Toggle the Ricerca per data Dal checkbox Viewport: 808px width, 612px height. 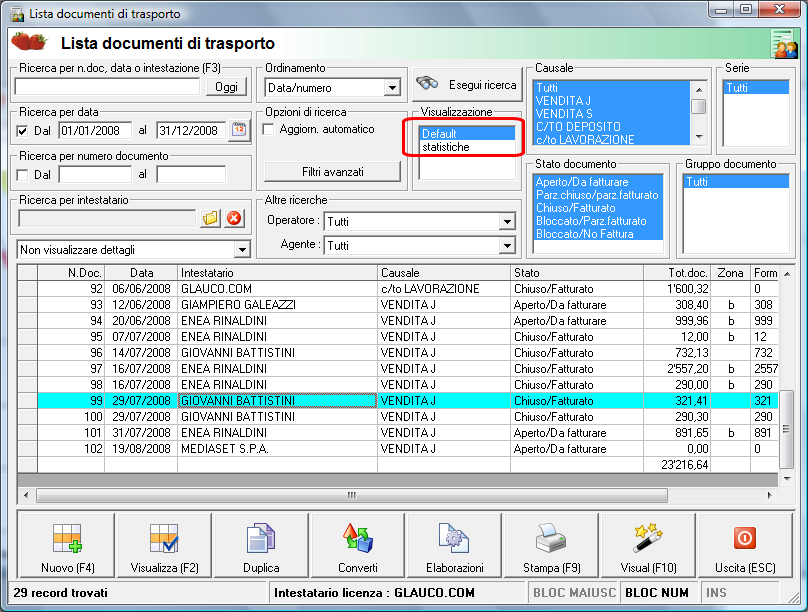[x=22, y=131]
